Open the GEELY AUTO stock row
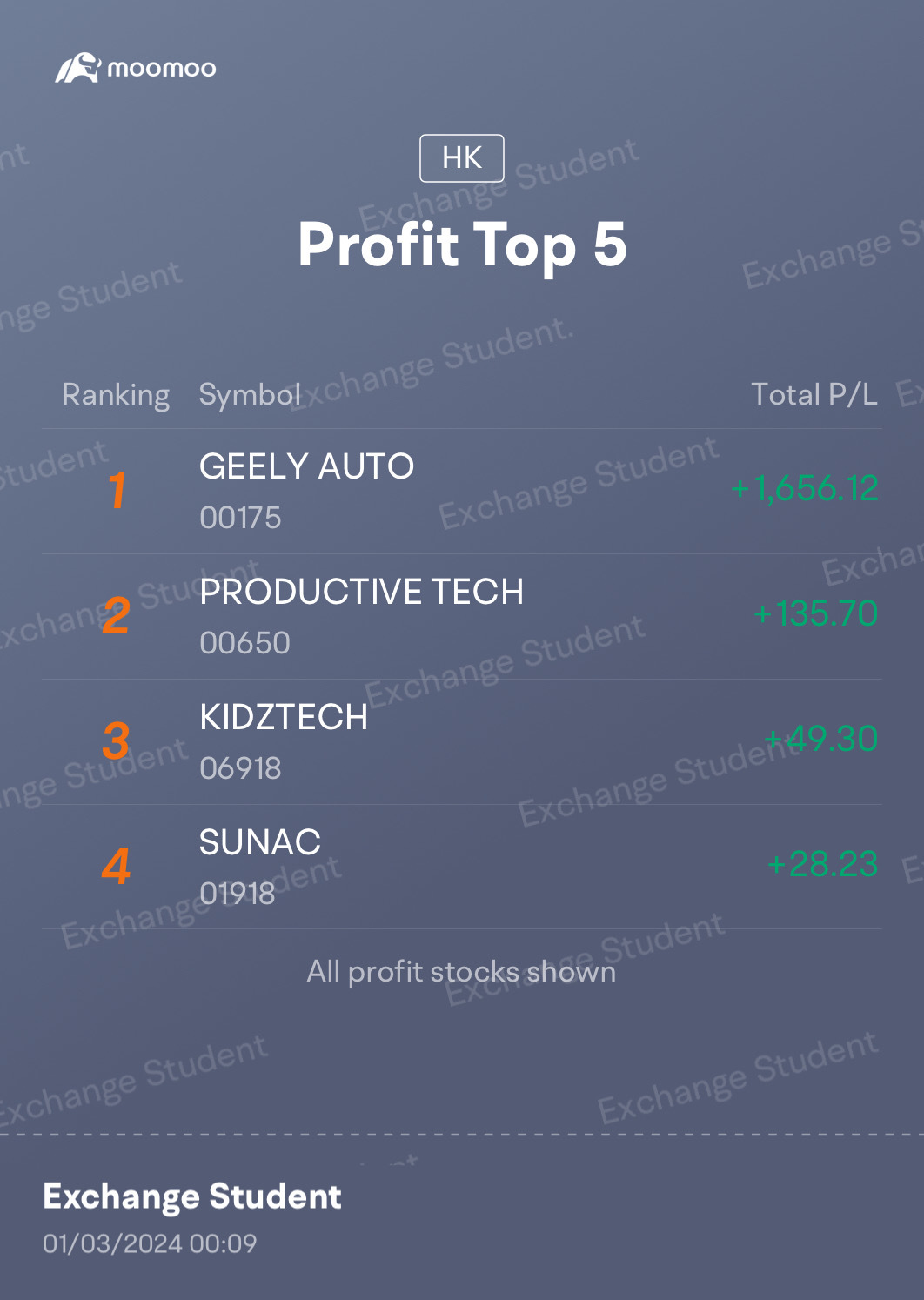Viewport: 924px width, 1300px height. (x=462, y=491)
